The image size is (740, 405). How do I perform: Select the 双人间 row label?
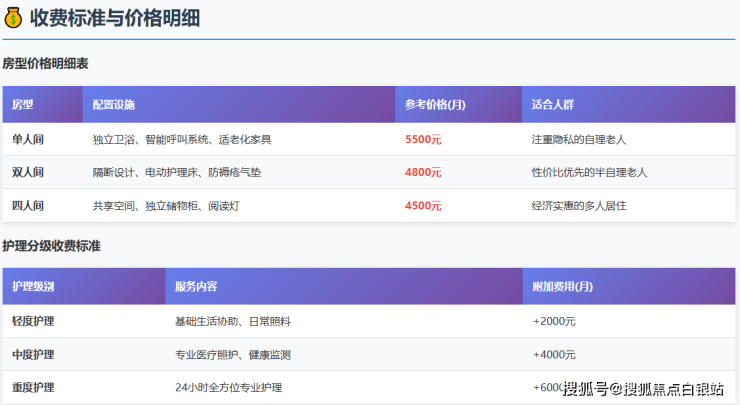pyautogui.click(x=28, y=173)
